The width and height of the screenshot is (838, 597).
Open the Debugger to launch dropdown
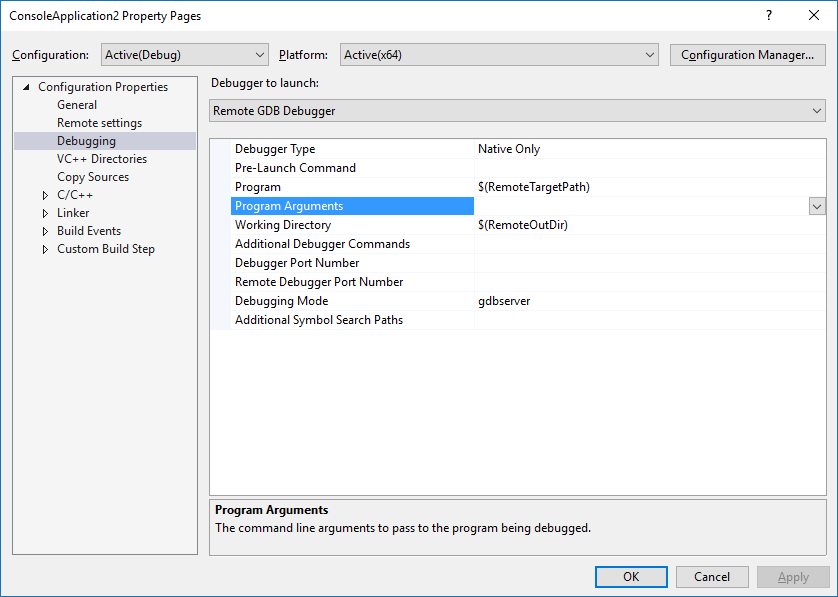813,110
